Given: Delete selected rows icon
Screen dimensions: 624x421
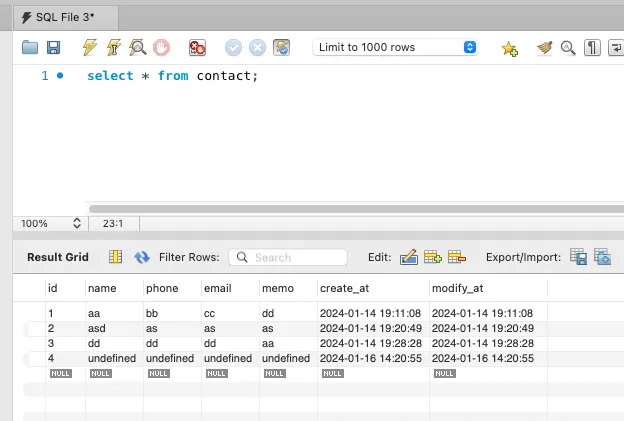Looking at the screenshot, I should tap(456, 257).
